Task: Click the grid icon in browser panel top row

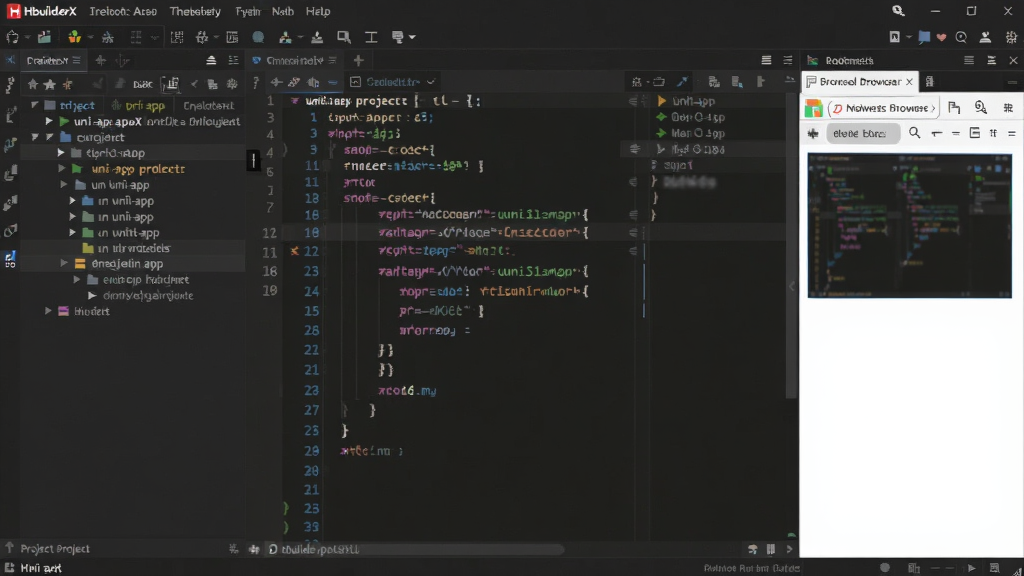Action: coord(1008,108)
